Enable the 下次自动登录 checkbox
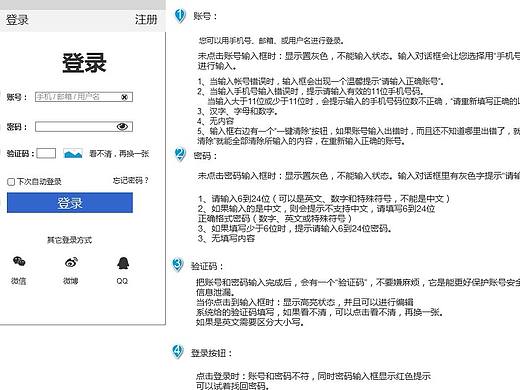 click(11, 182)
